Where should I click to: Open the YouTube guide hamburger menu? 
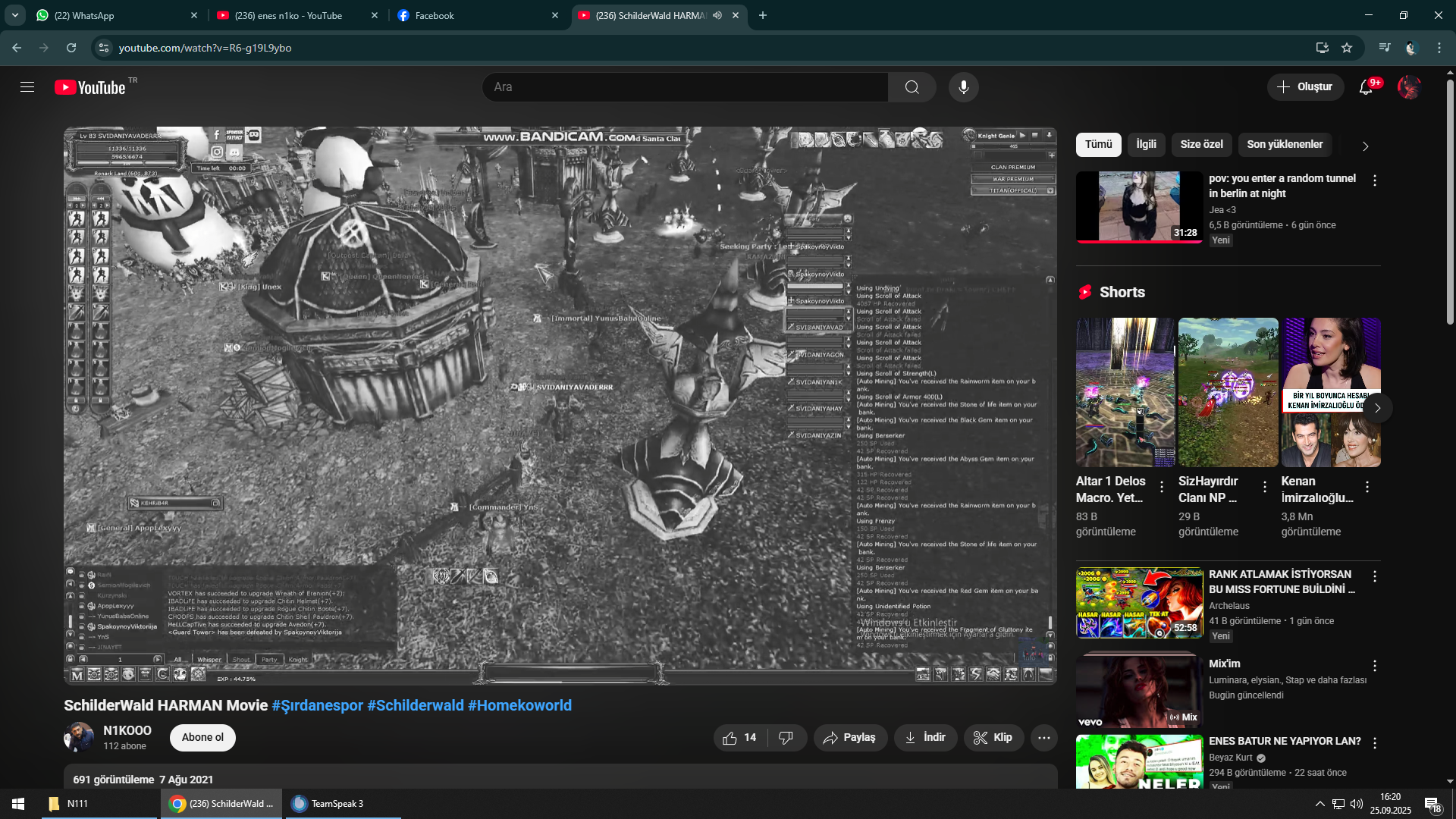[27, 87]
